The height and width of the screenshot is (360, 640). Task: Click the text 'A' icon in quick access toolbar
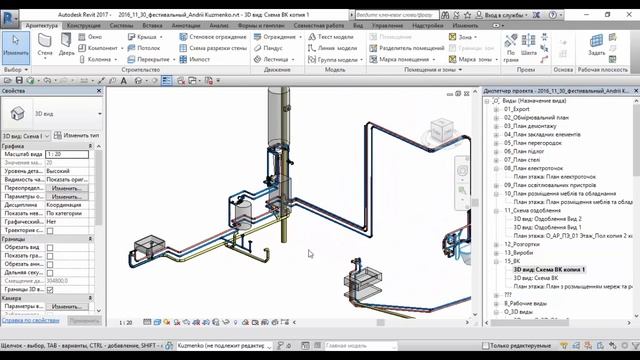tap(124, 81)
